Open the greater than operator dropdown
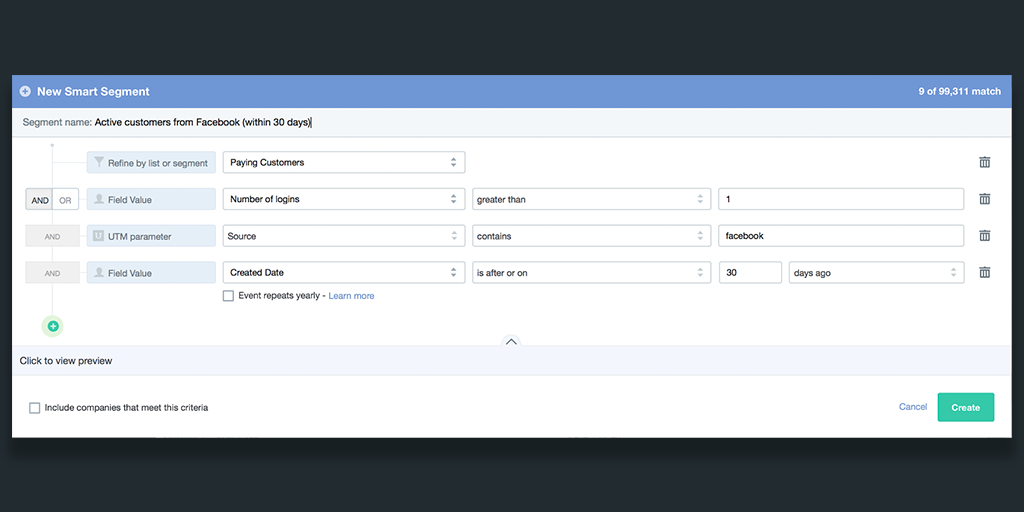This screenshot has width=1024, height=512. click(592, 199)
